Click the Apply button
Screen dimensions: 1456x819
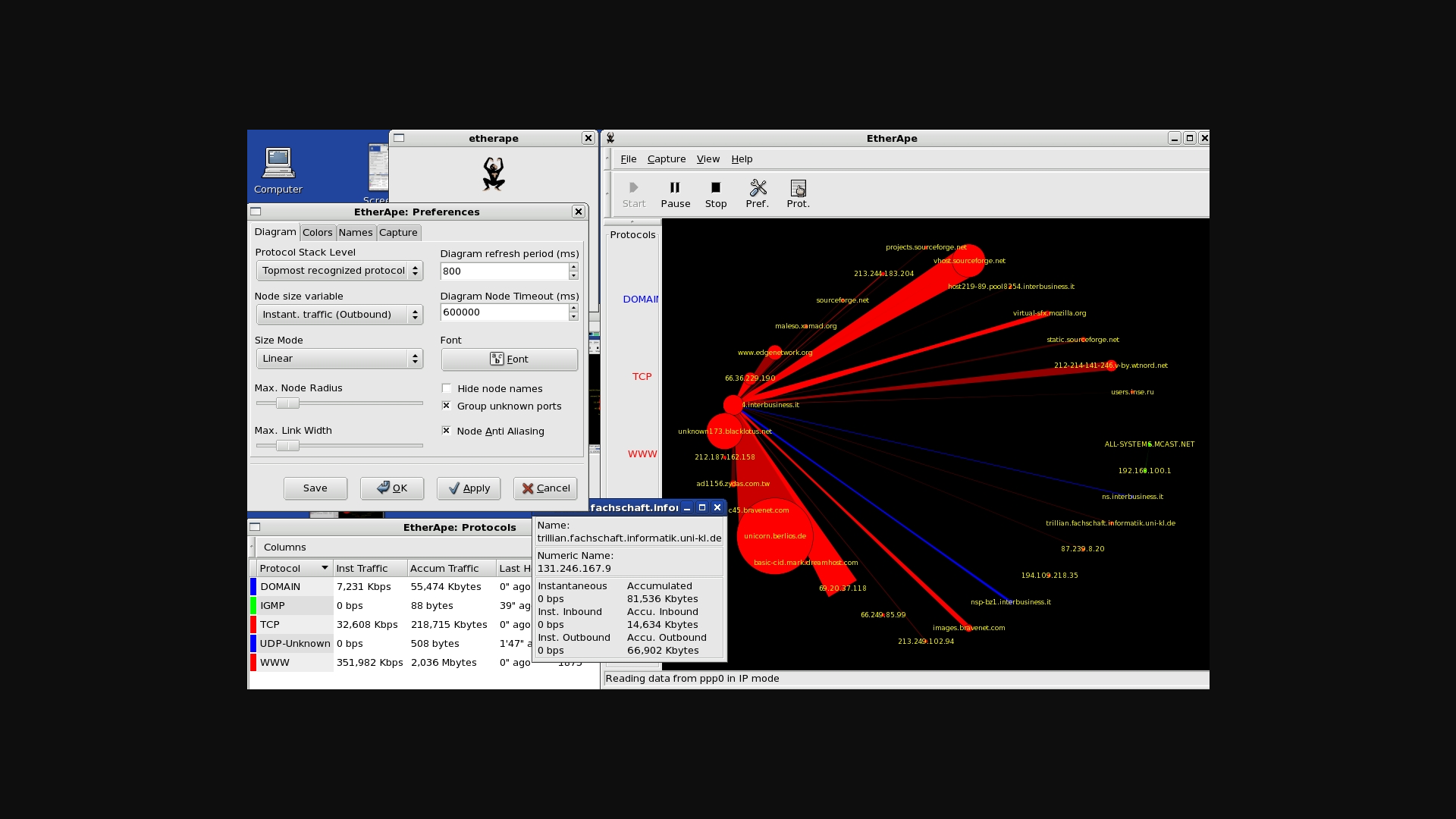469,488
